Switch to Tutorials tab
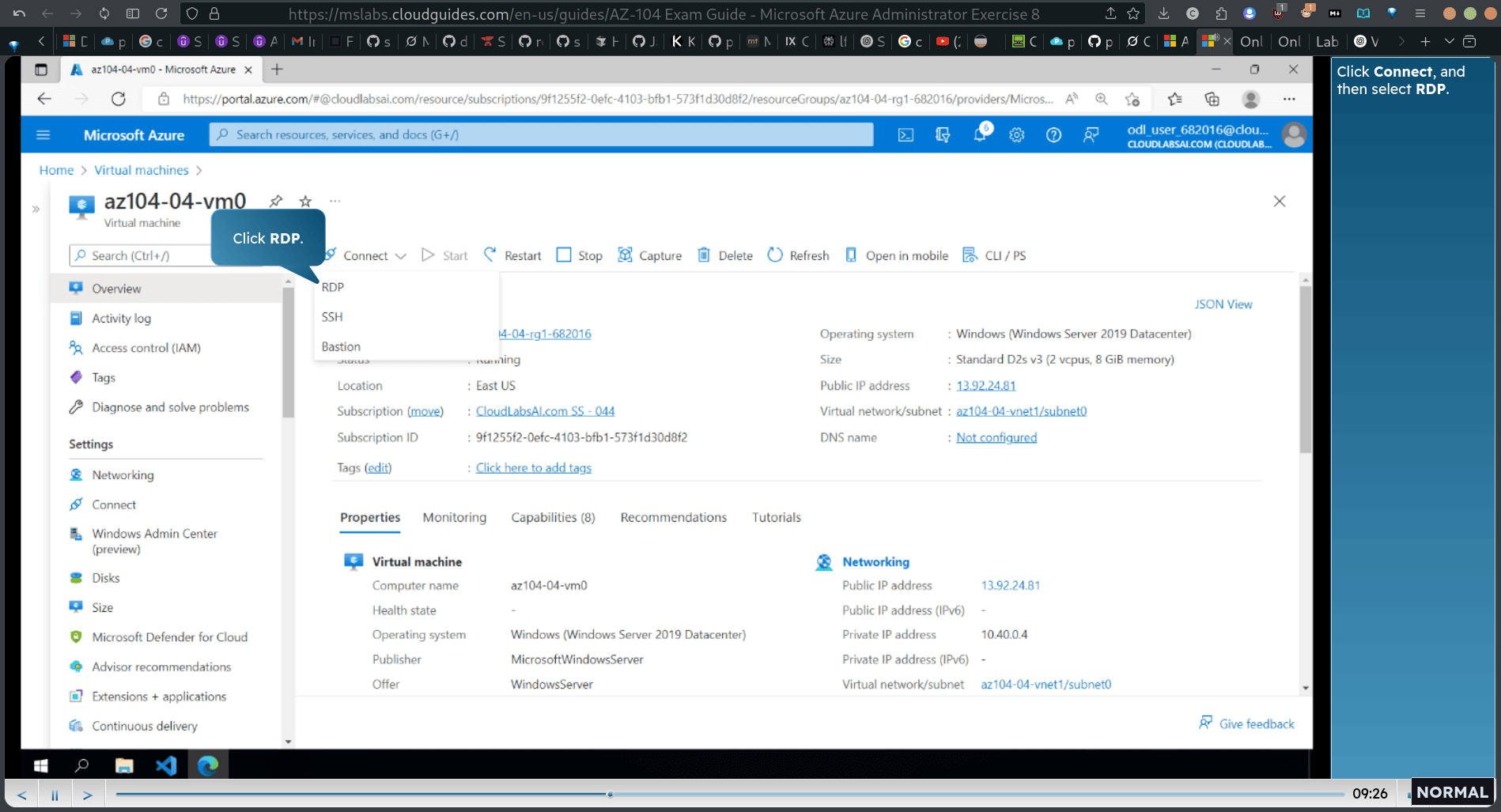 pos(777,517)
